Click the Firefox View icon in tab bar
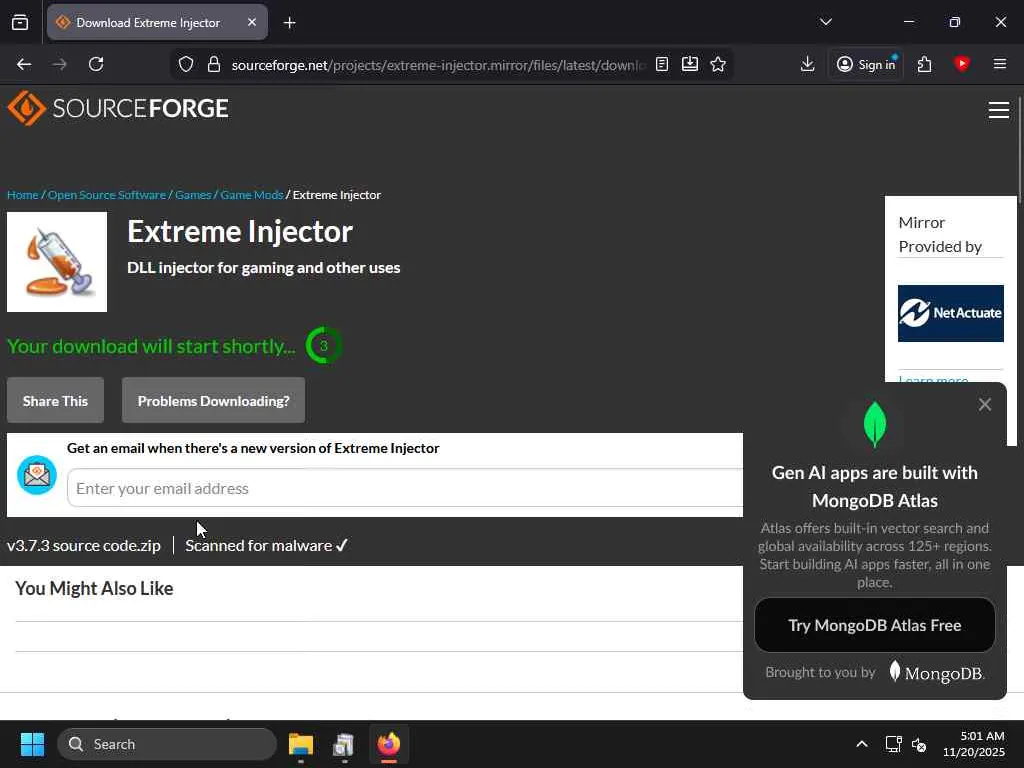 20,22
